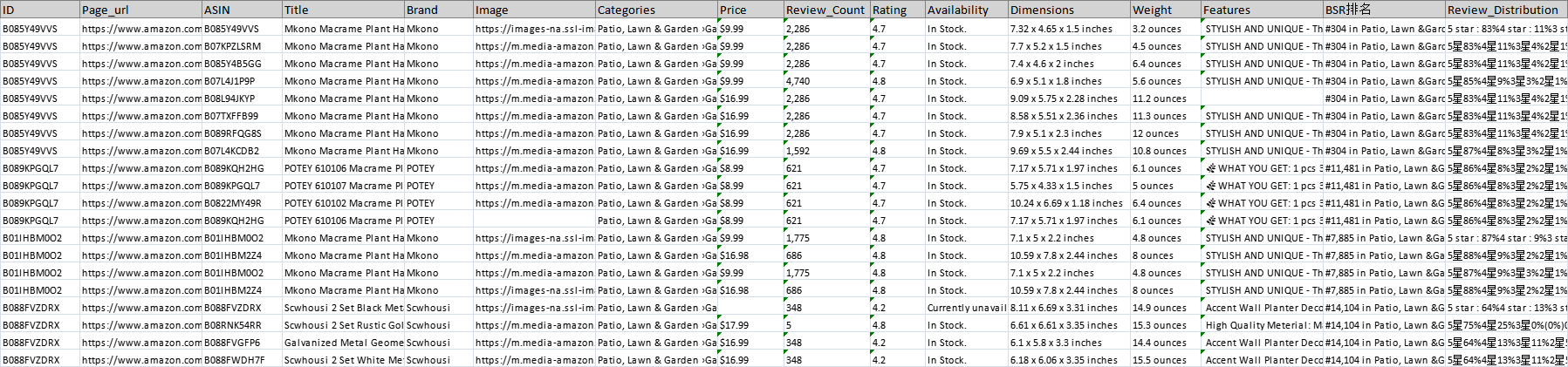This screenshot has height=367, width=1568.
Task: Select the Review_Distribution header cell
Action: click(x=1506, y=10)
